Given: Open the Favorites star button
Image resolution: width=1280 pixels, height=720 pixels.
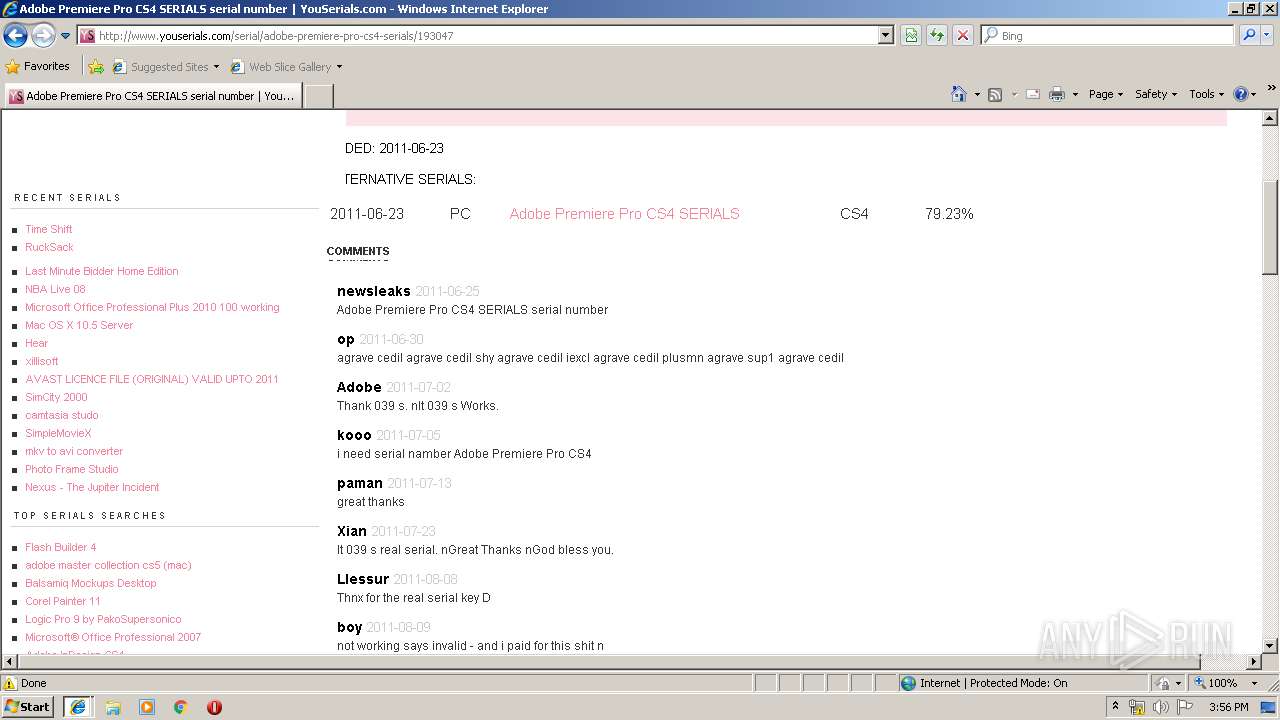Looking at the screenshot, I should click(38, 67).
